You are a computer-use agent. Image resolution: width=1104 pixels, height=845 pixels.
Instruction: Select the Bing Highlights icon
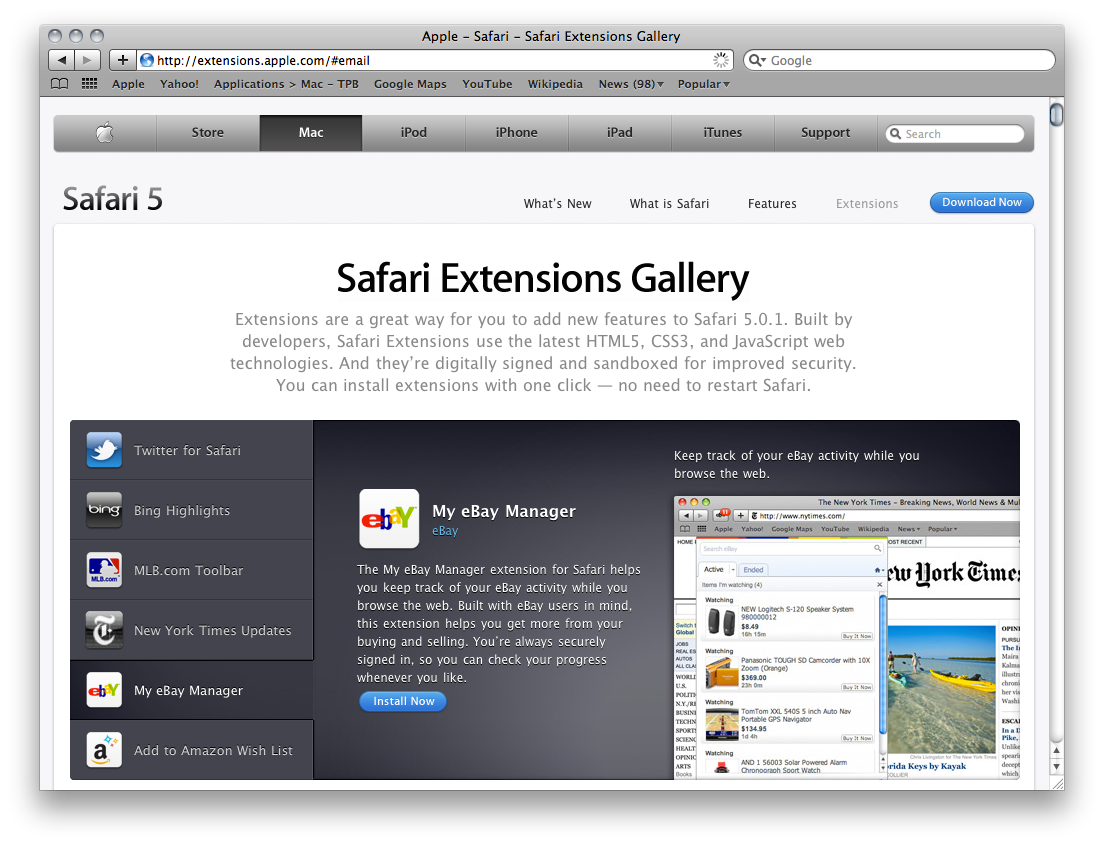pyautogui.click(x=104, y=510)
